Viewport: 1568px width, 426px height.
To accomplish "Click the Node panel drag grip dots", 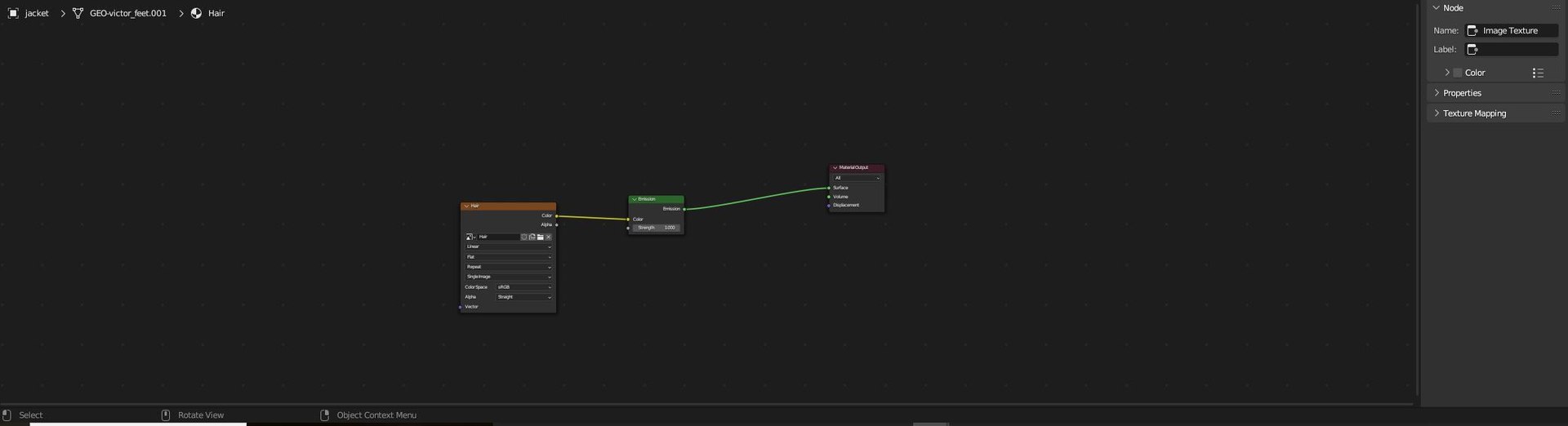I will 1556,7.
